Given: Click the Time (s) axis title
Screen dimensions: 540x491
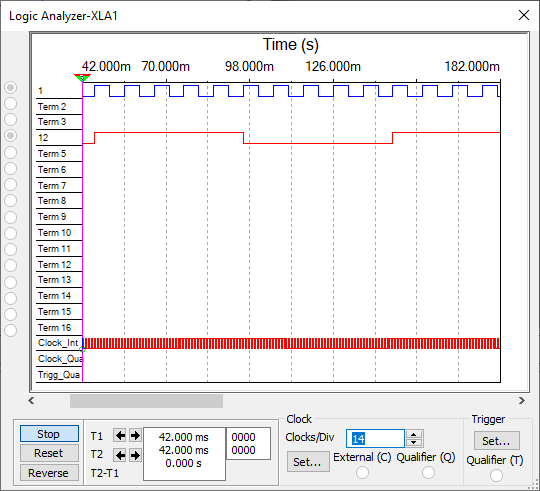Looking at the screenshot, I should 291,44.
